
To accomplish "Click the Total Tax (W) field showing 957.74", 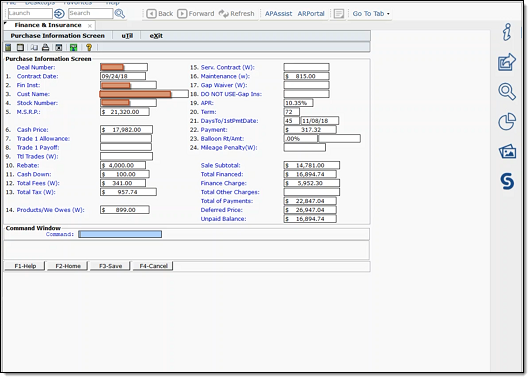I will click(128, 192).
